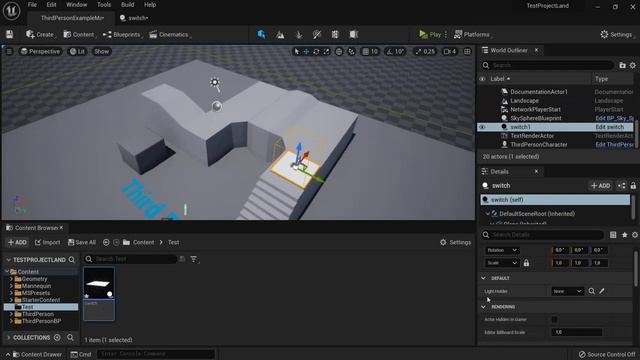Click the Play button

coord(430,35)
